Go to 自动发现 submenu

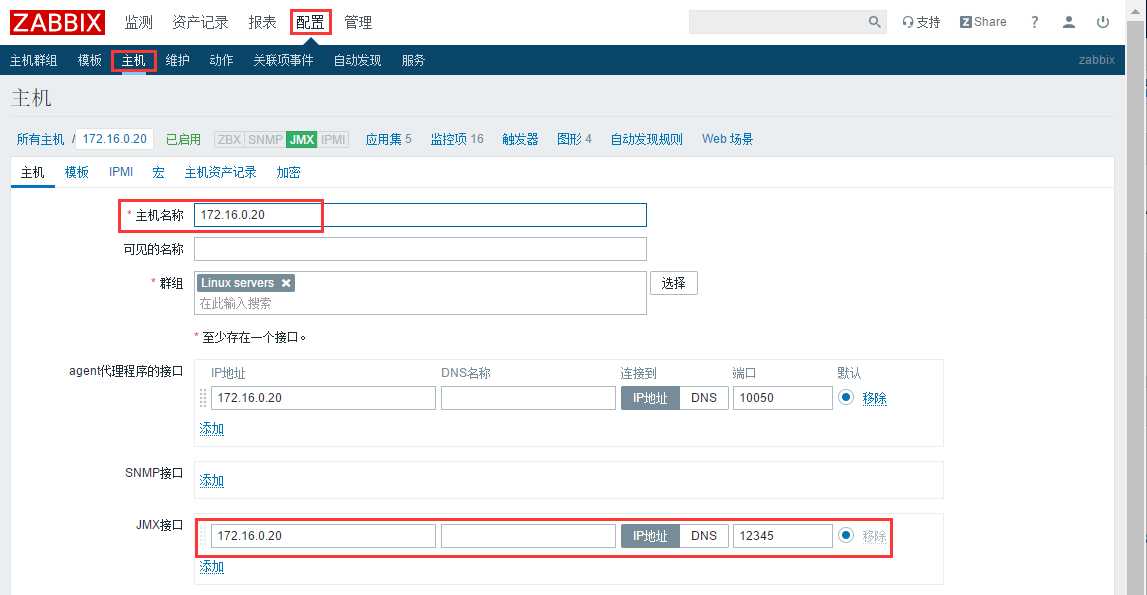(x=358, y=60)
